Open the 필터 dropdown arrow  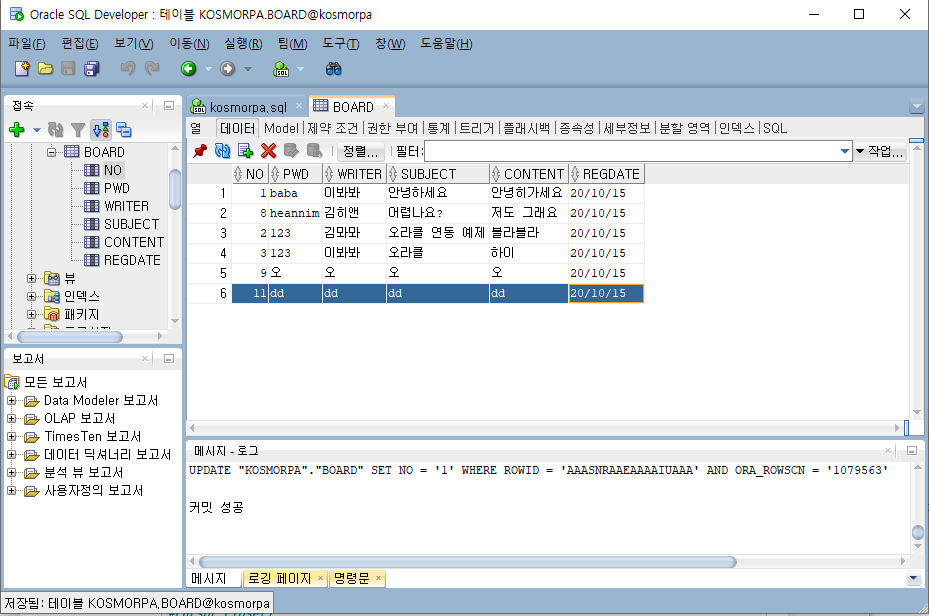tap(845, 152)
